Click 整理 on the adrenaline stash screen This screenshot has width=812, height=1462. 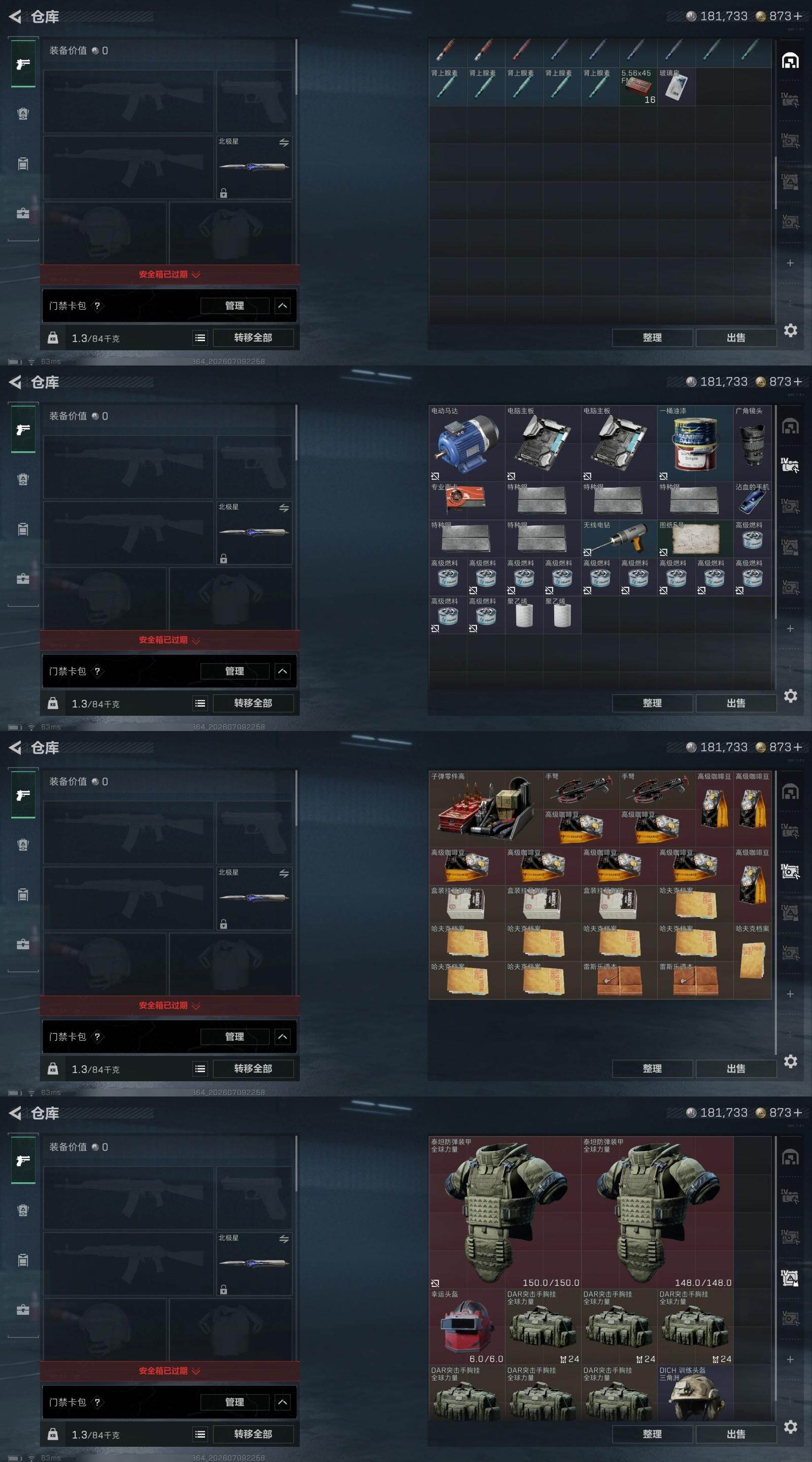[652, 338]
